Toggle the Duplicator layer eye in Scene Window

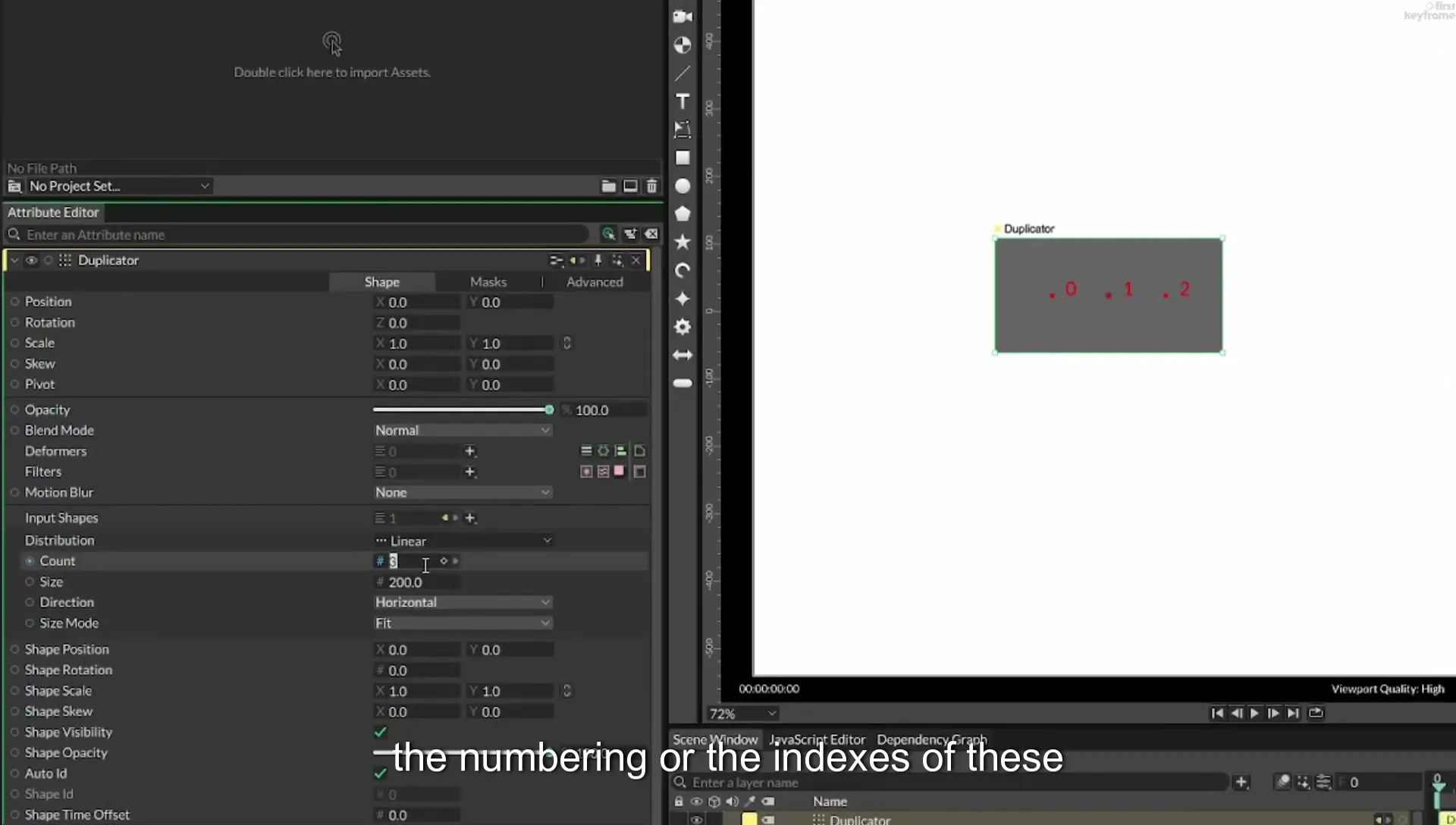pyautogui.click(x=696, y=819)
